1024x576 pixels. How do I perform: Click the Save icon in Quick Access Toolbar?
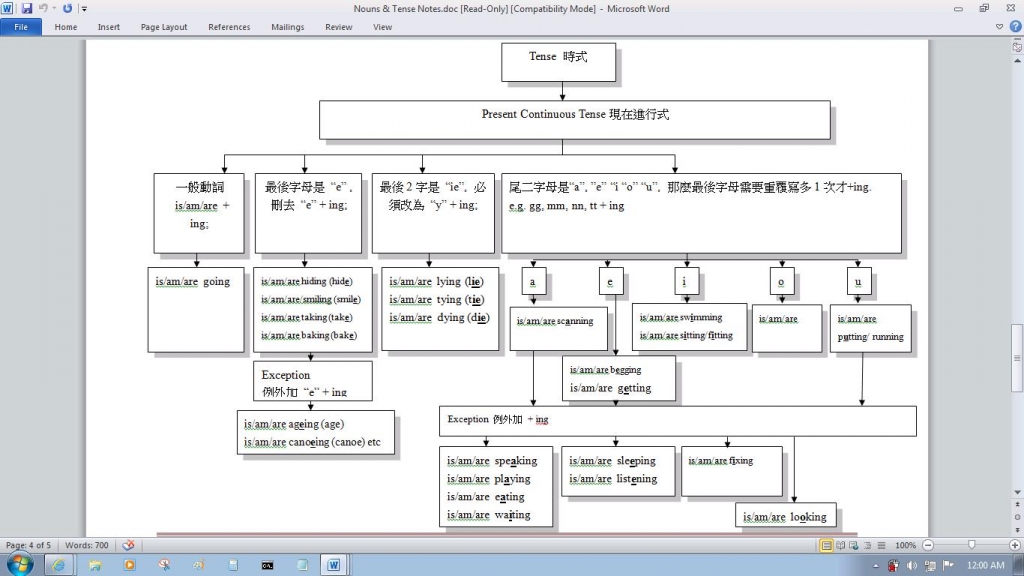click(x=27, y=8)
